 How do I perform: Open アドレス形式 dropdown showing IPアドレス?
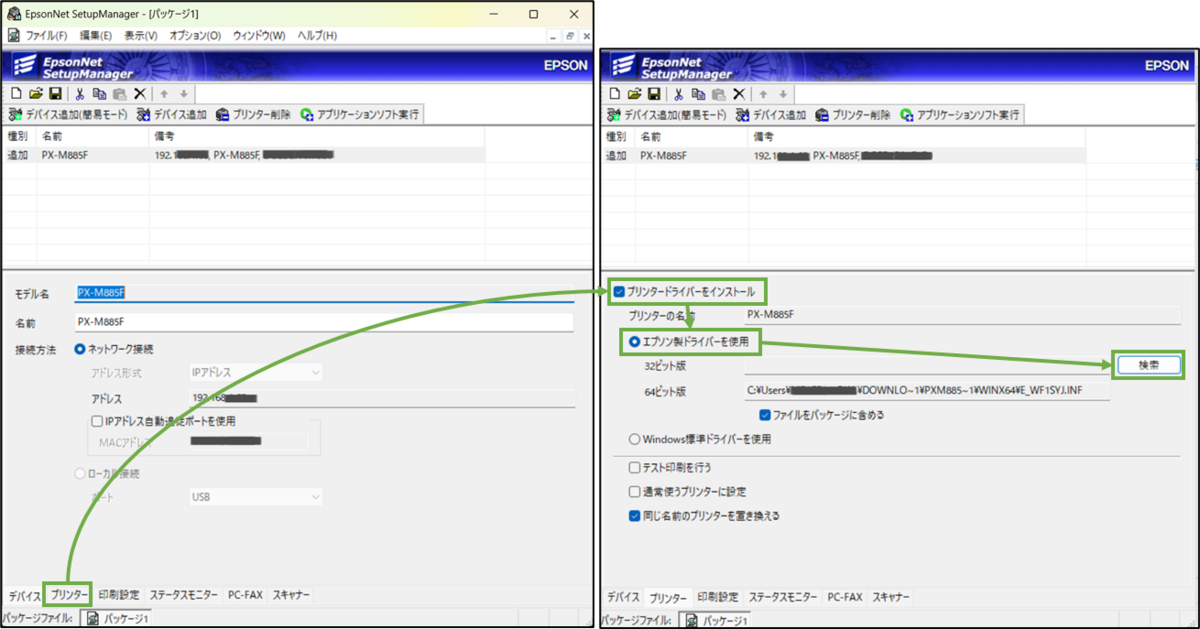pos(256,373)
